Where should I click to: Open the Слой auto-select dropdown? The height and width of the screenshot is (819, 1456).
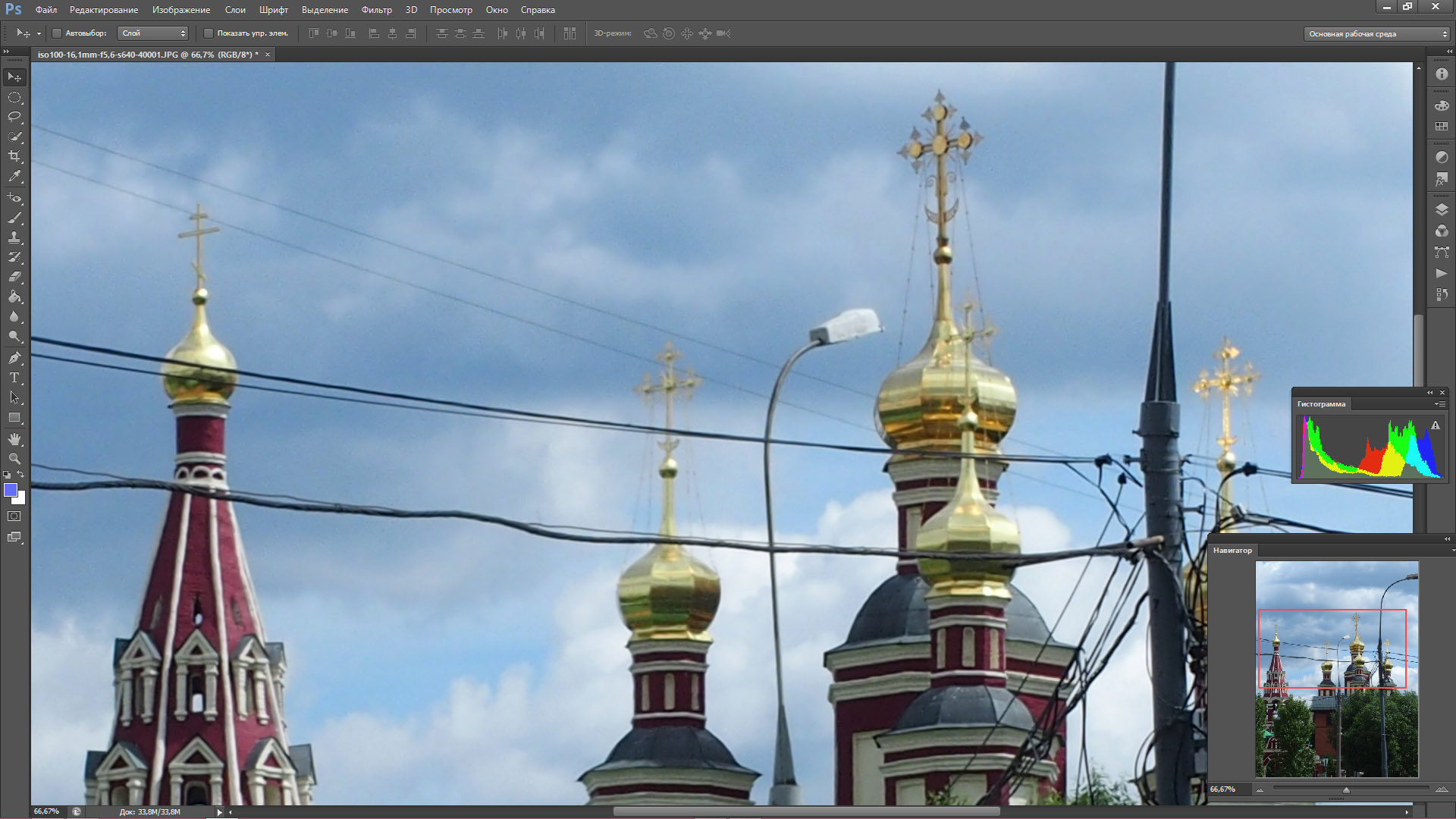(x=153, y=33)
